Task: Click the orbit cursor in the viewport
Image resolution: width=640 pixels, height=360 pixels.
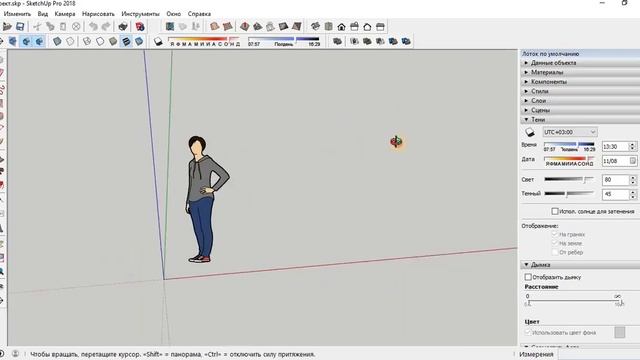Action: pyautogui.click(x=396, y=142)
